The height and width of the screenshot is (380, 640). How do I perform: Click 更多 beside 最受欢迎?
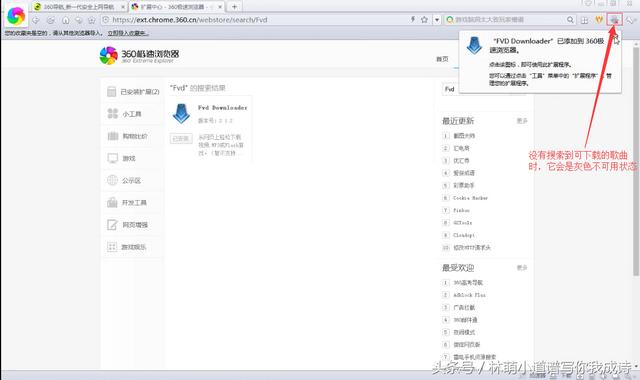pos(522,268)
